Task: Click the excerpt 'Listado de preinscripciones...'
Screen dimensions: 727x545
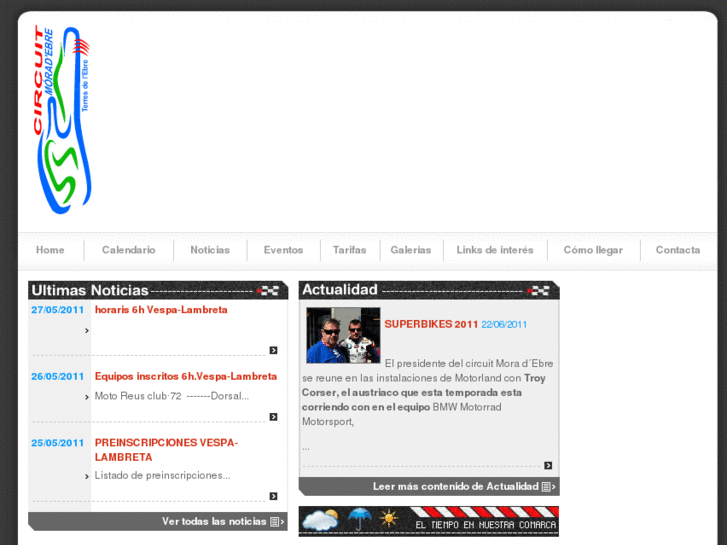Action: (x=162, y=475)
